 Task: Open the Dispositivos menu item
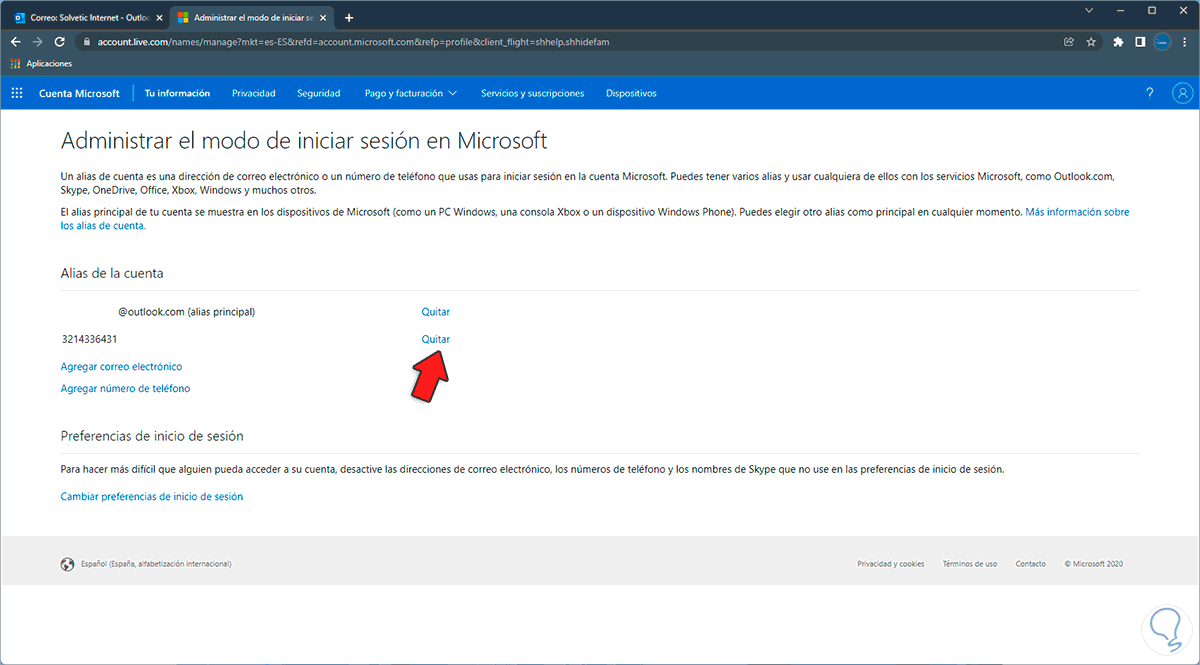[631, 93]
